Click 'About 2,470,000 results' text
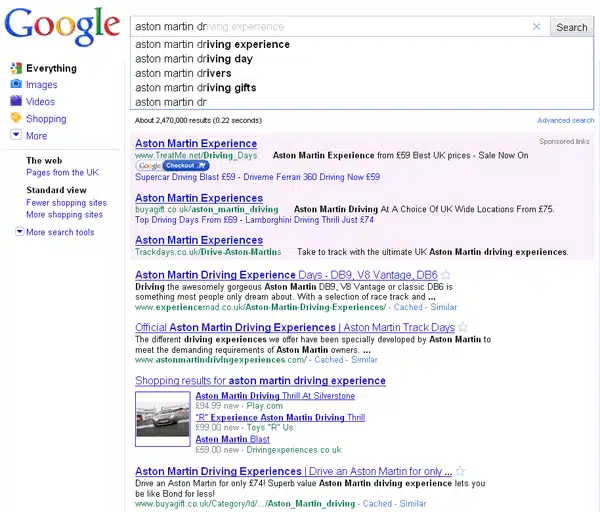The image size is (600, 512). pos(198,121)
